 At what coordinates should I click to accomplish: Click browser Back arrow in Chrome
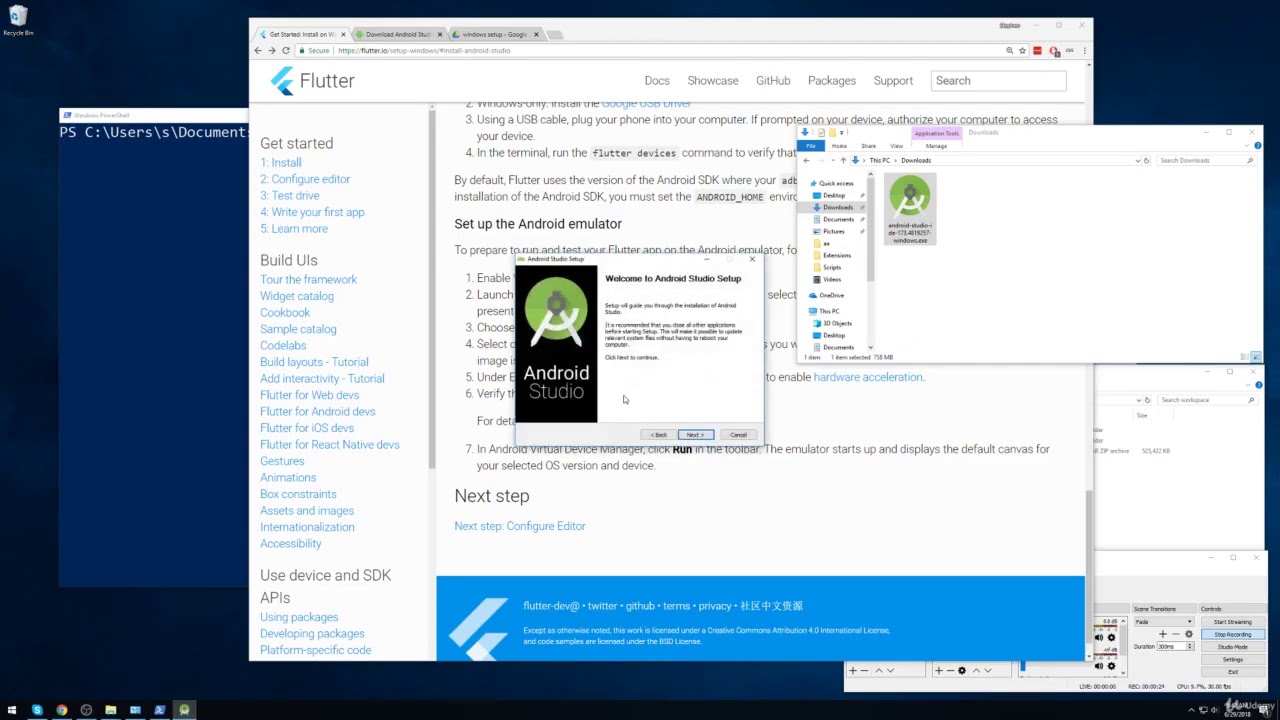[x=258, y=51]
